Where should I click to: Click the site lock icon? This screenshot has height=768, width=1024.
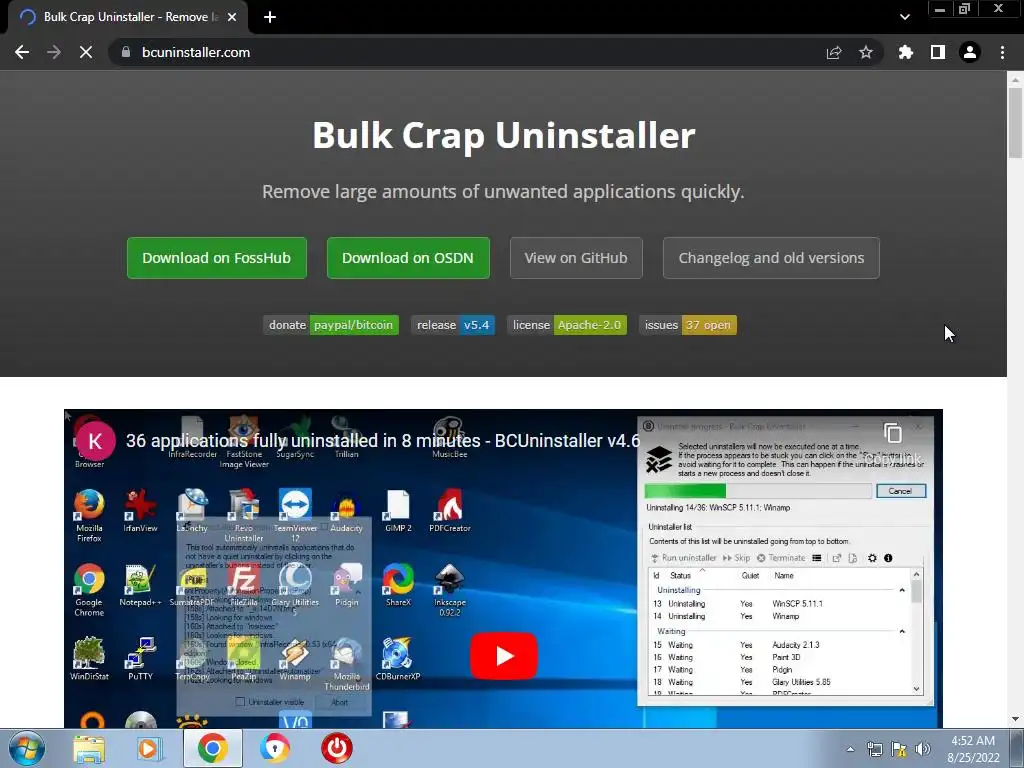pos(126,52)
